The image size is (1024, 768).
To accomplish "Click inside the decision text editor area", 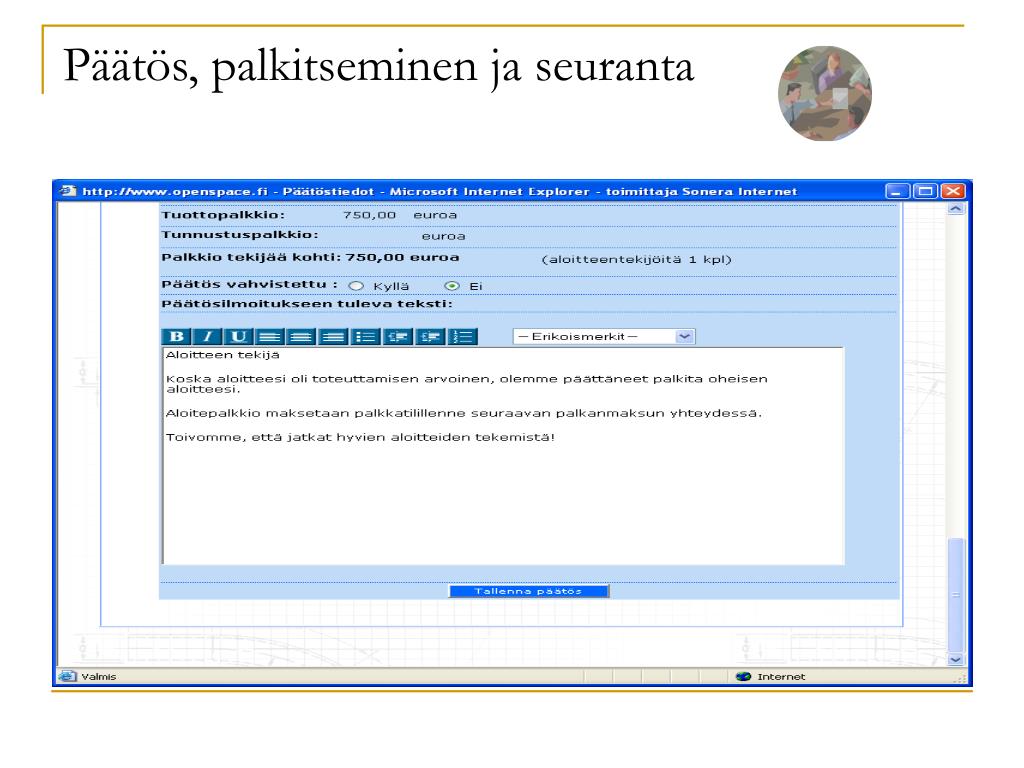I will pos(503,456).
